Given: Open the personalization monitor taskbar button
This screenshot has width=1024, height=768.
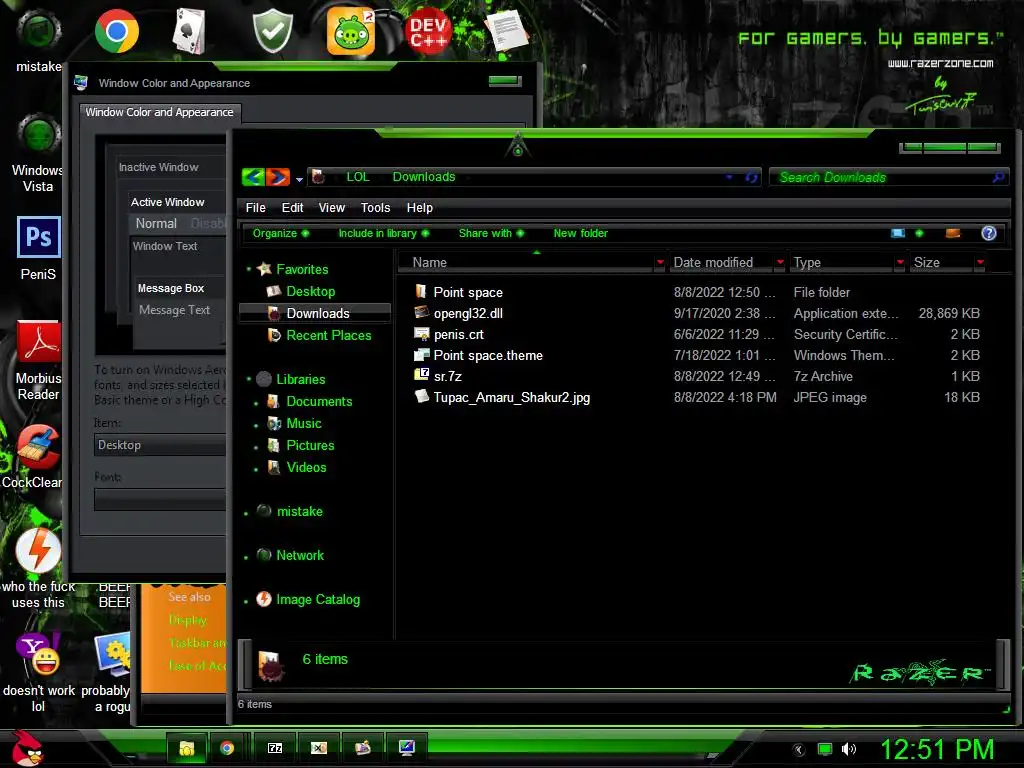Looking at the screenshot, I should pos(407,748).
